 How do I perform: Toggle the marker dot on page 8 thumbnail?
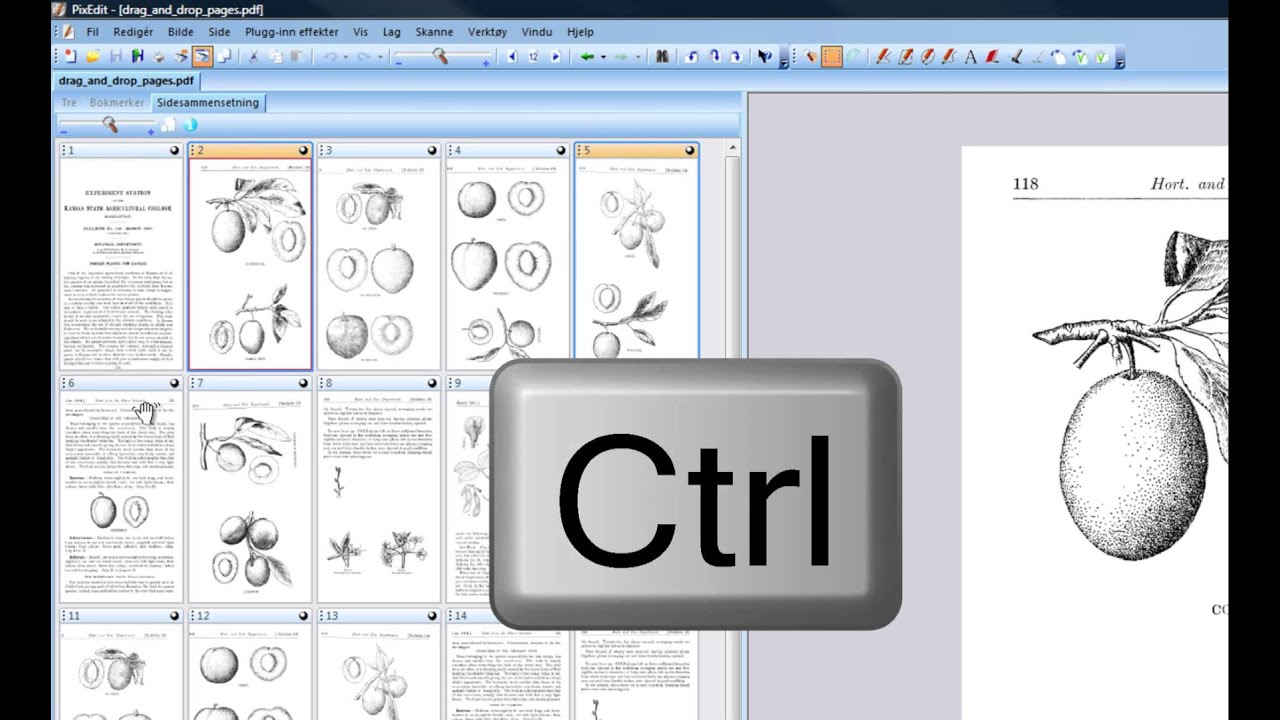coord(432,383)
